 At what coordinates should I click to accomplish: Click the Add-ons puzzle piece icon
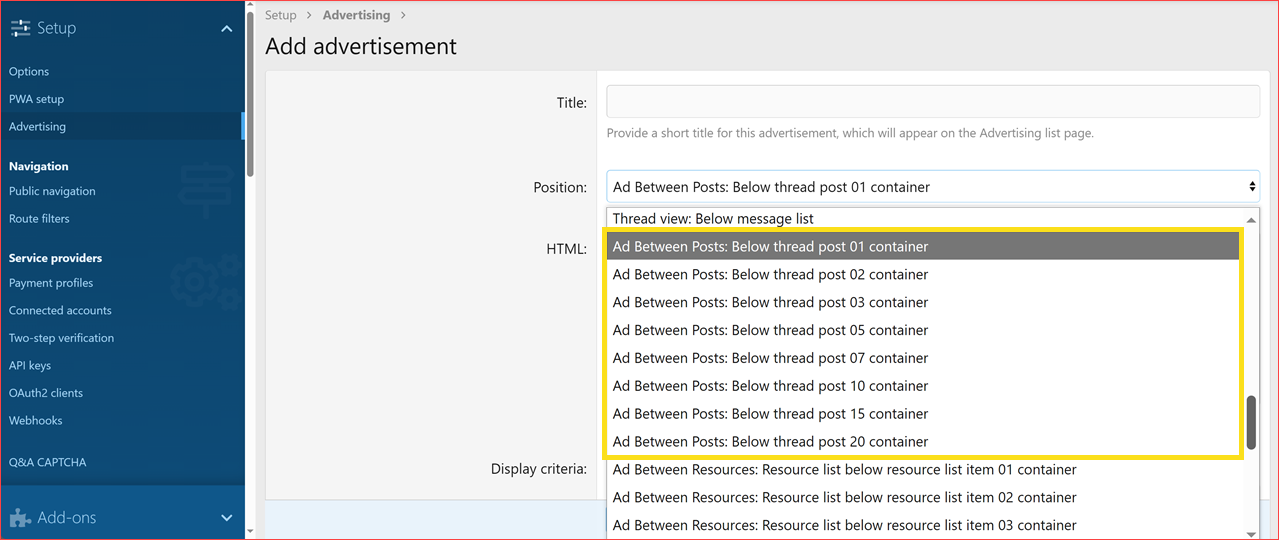coord(20,518)
